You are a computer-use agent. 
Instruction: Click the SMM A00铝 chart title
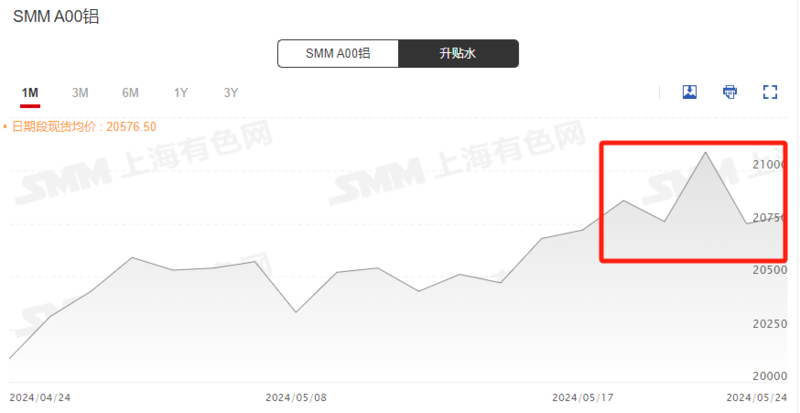[x=56, y=16]
